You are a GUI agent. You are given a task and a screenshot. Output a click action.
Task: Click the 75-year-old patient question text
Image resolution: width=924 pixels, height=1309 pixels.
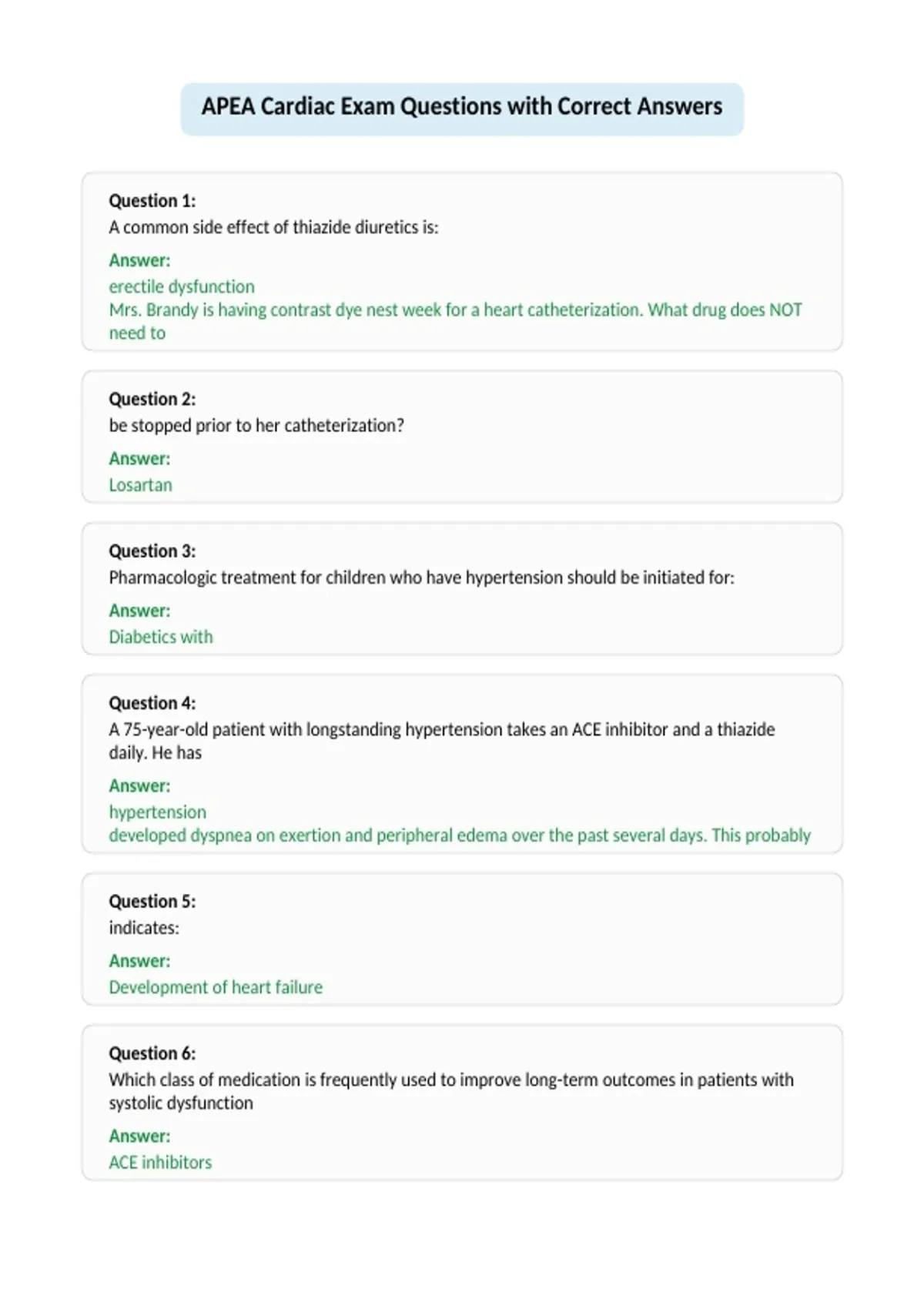click(x=442, y=741)
